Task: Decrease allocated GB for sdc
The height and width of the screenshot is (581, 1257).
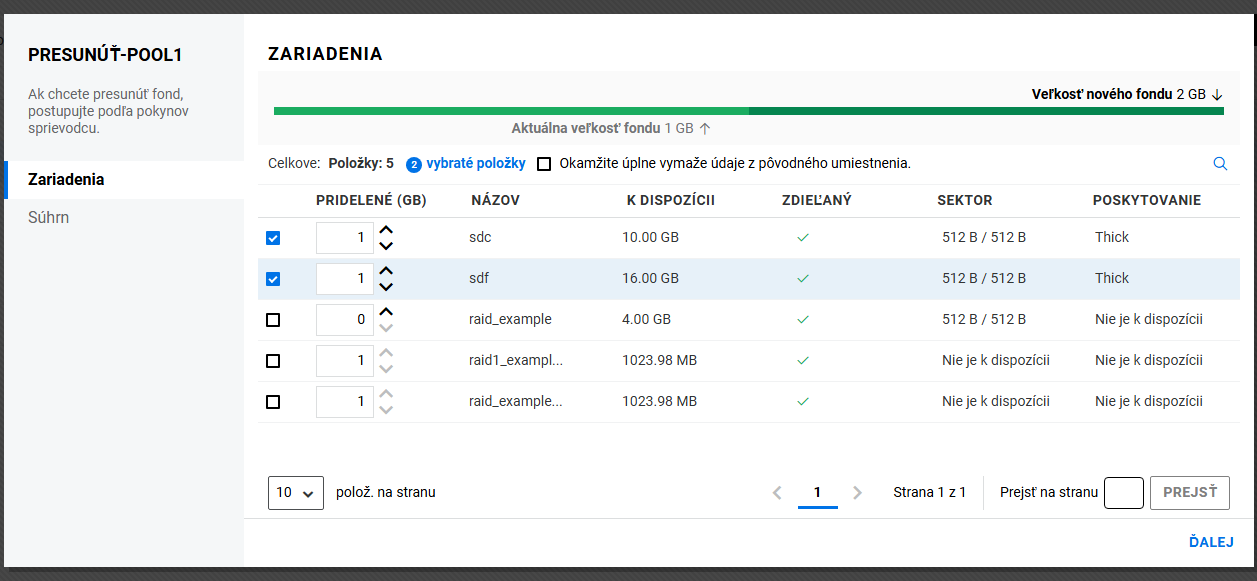Action: click(x=386, y=245)
